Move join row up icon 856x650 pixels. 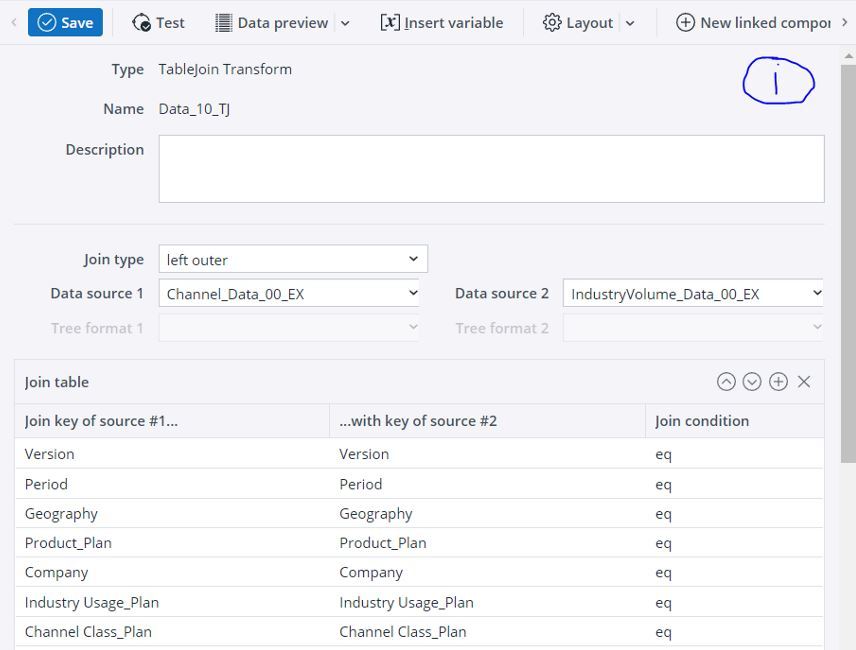[726, 382]
